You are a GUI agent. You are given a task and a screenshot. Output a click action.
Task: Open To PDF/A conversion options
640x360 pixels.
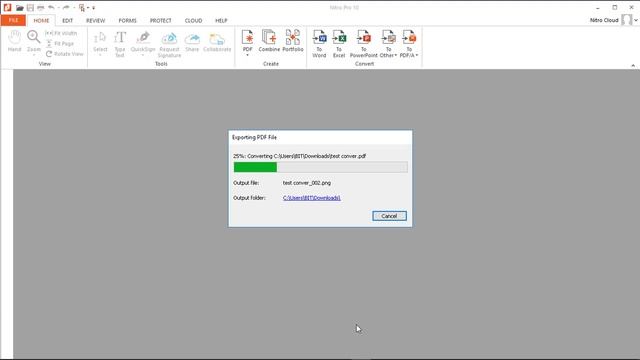[x=409, y=43]
